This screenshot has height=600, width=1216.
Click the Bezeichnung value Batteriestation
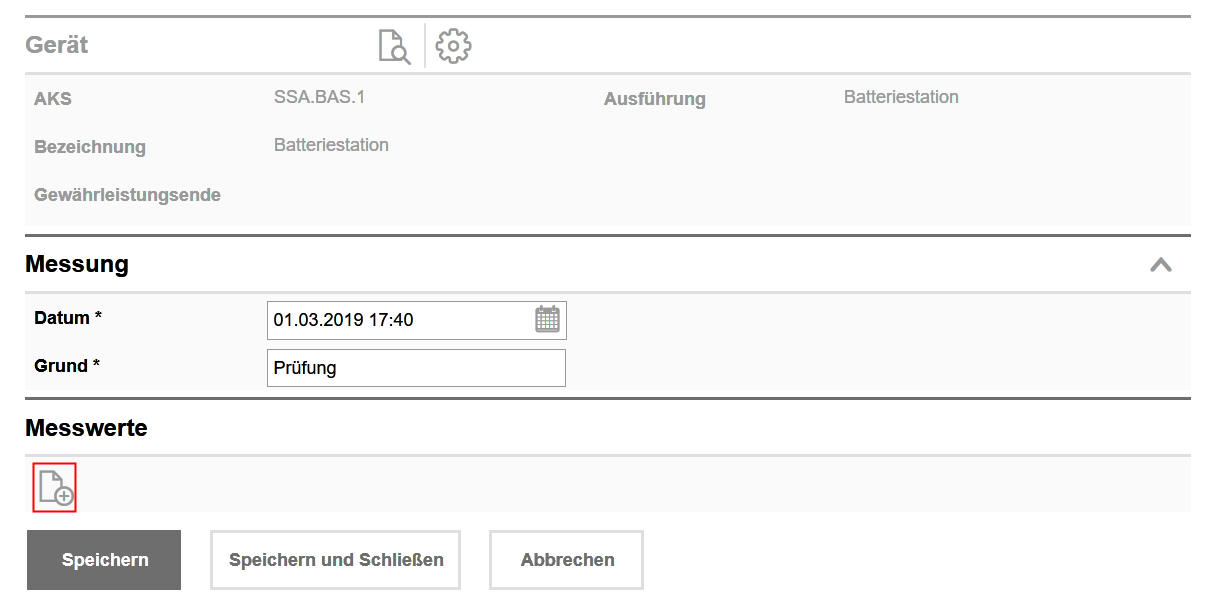click(330, 145)
